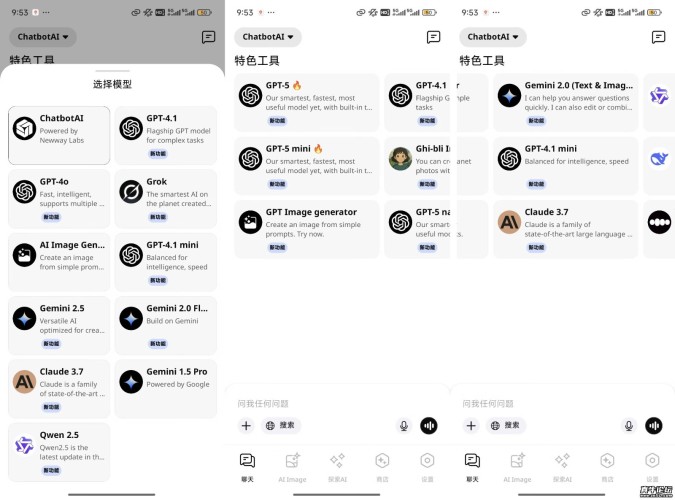
Task: Open the Ghi-bli avatar tool
Action: click(417, 166)
